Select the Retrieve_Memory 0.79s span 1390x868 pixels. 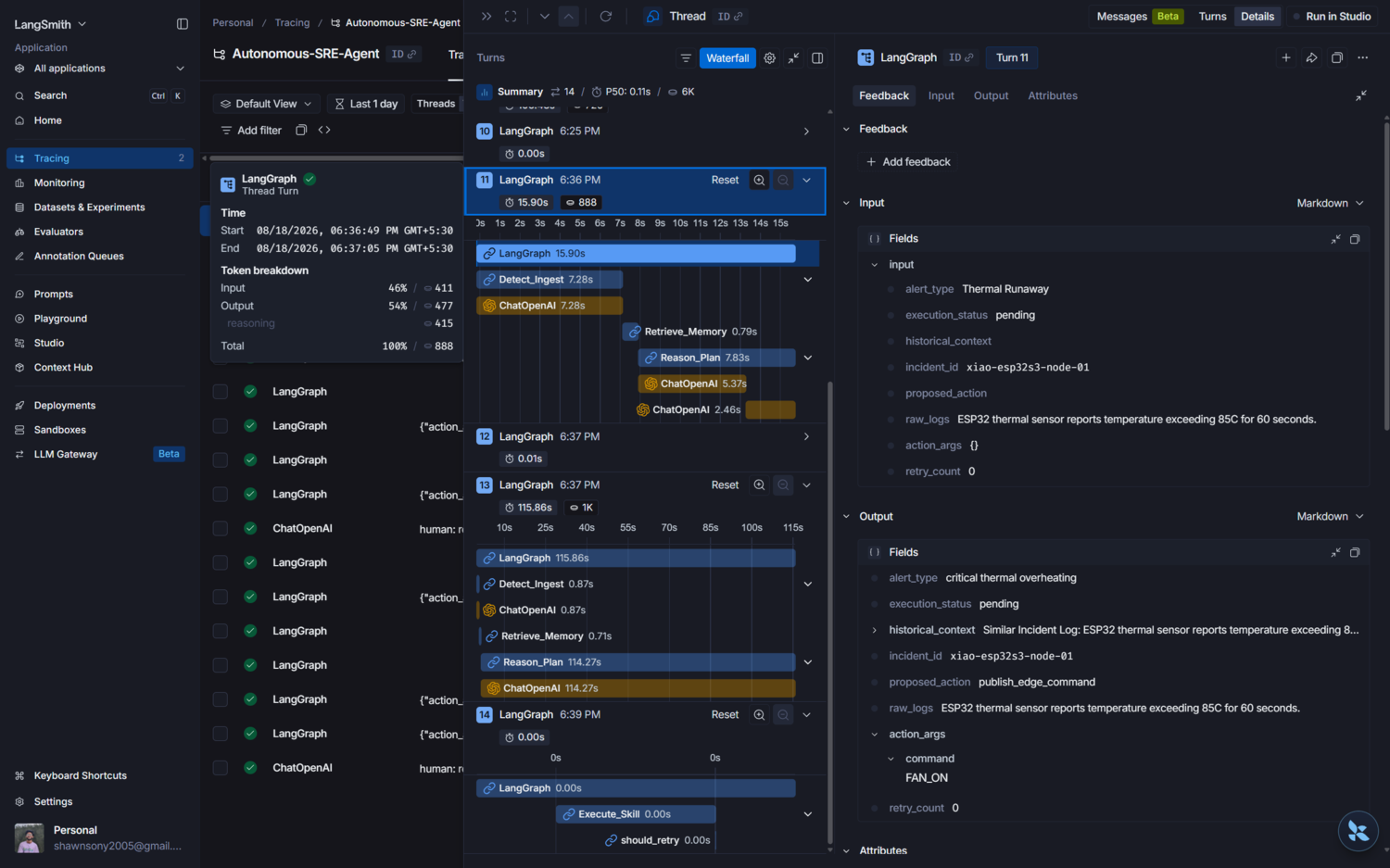(x=690, y=332)
